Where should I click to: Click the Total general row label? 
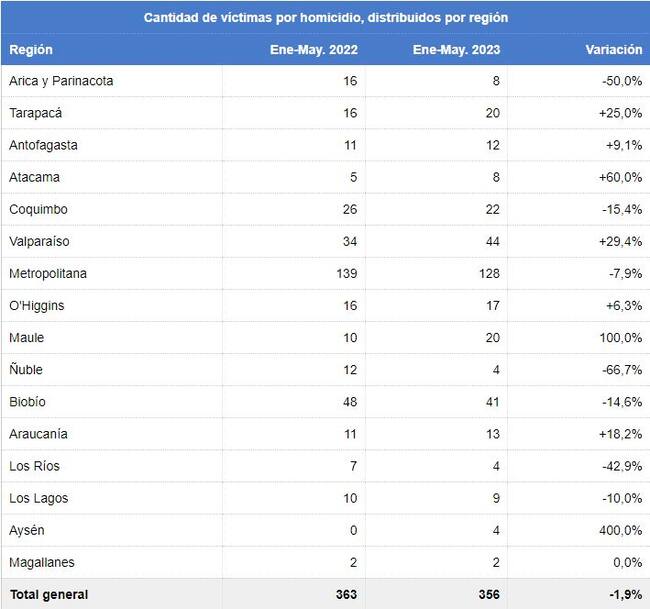48,594
